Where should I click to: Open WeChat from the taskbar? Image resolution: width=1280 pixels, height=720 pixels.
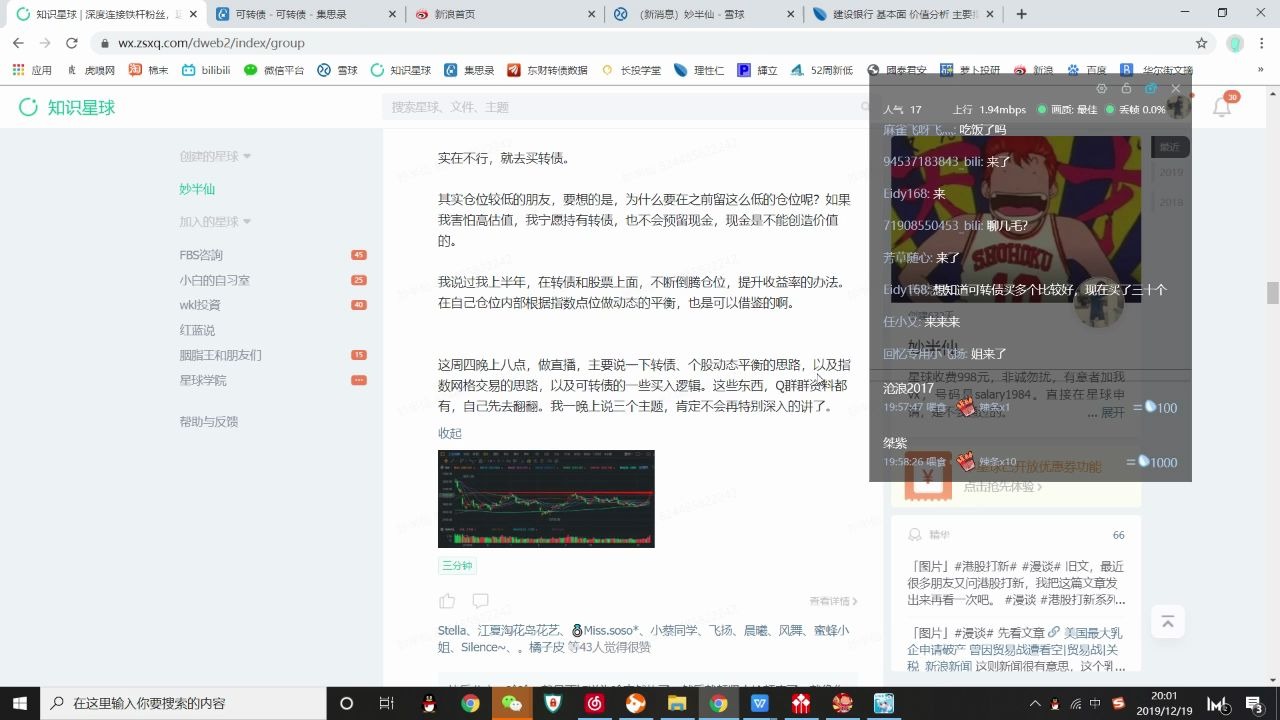(511, 704)
